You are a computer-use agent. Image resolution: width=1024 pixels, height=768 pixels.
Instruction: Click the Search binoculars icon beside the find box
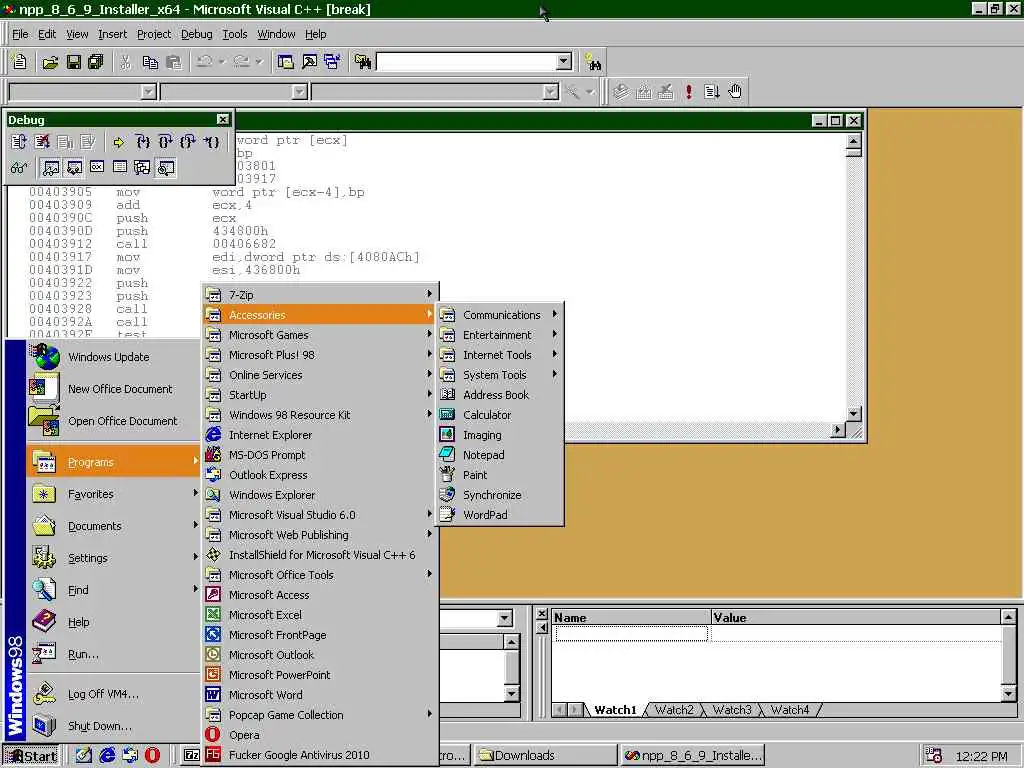(593, 62)
